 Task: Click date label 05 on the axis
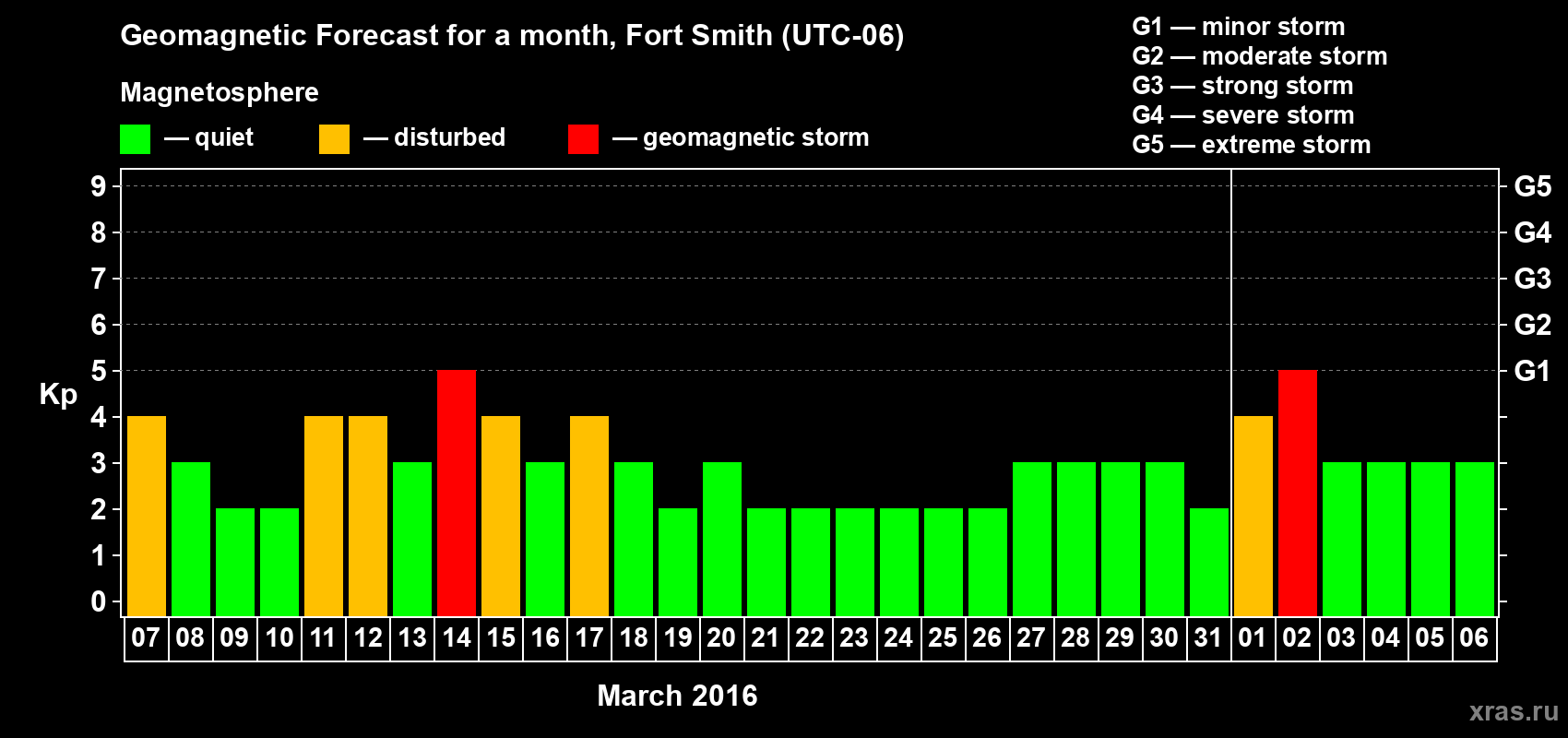pyautogui.click(x=1430, y=637)
